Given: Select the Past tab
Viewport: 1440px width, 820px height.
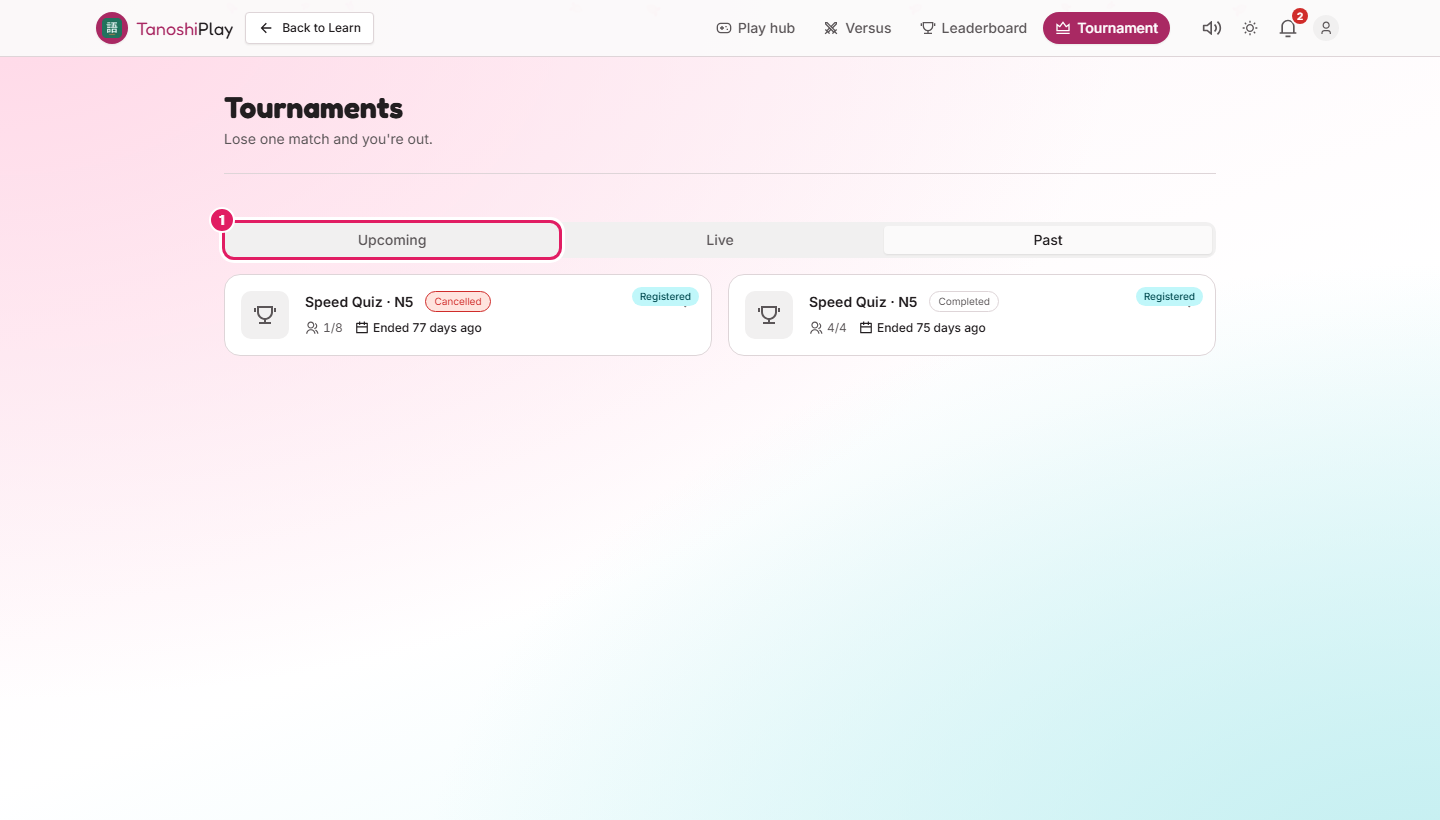Looking at the screenshot, I should coord(1048,240).
